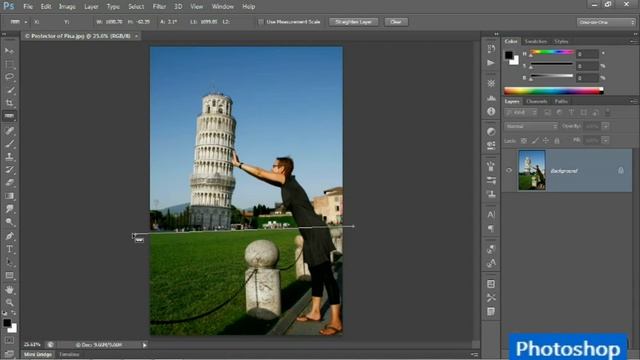Click the Hue value input field
This screenshot has width=640, height=360.
tap(587, 53)
